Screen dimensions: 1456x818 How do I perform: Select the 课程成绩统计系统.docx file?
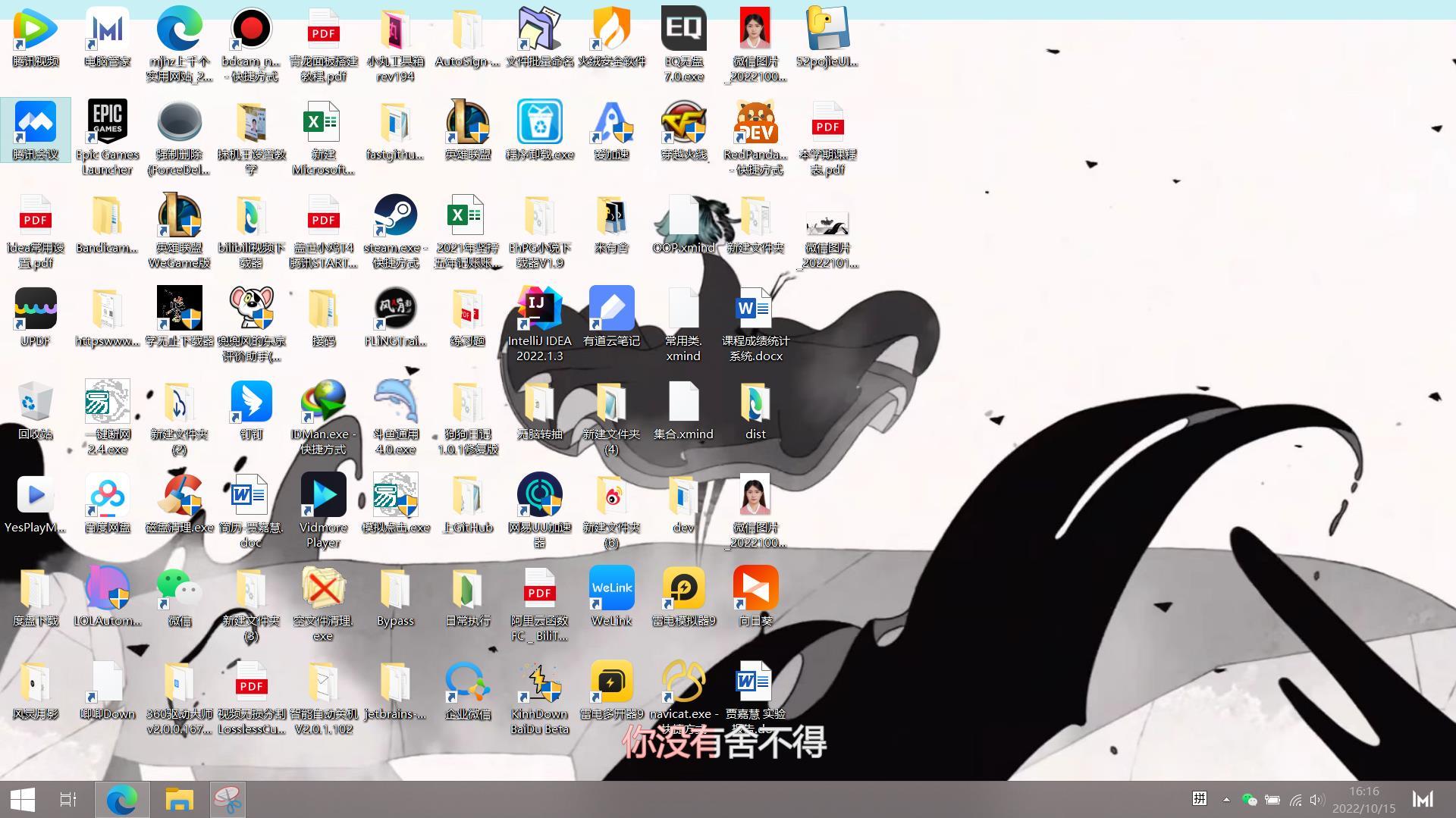tap(755, 324)
